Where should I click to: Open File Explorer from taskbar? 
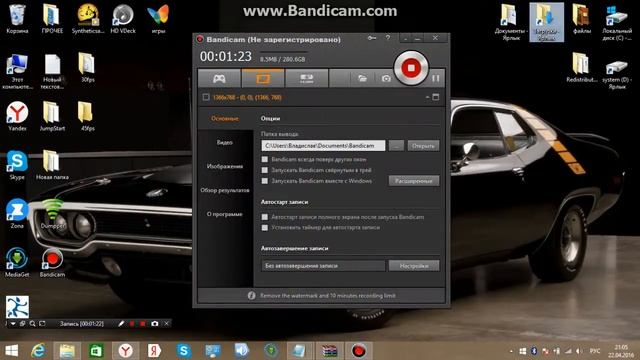click(x=67, y=351)
